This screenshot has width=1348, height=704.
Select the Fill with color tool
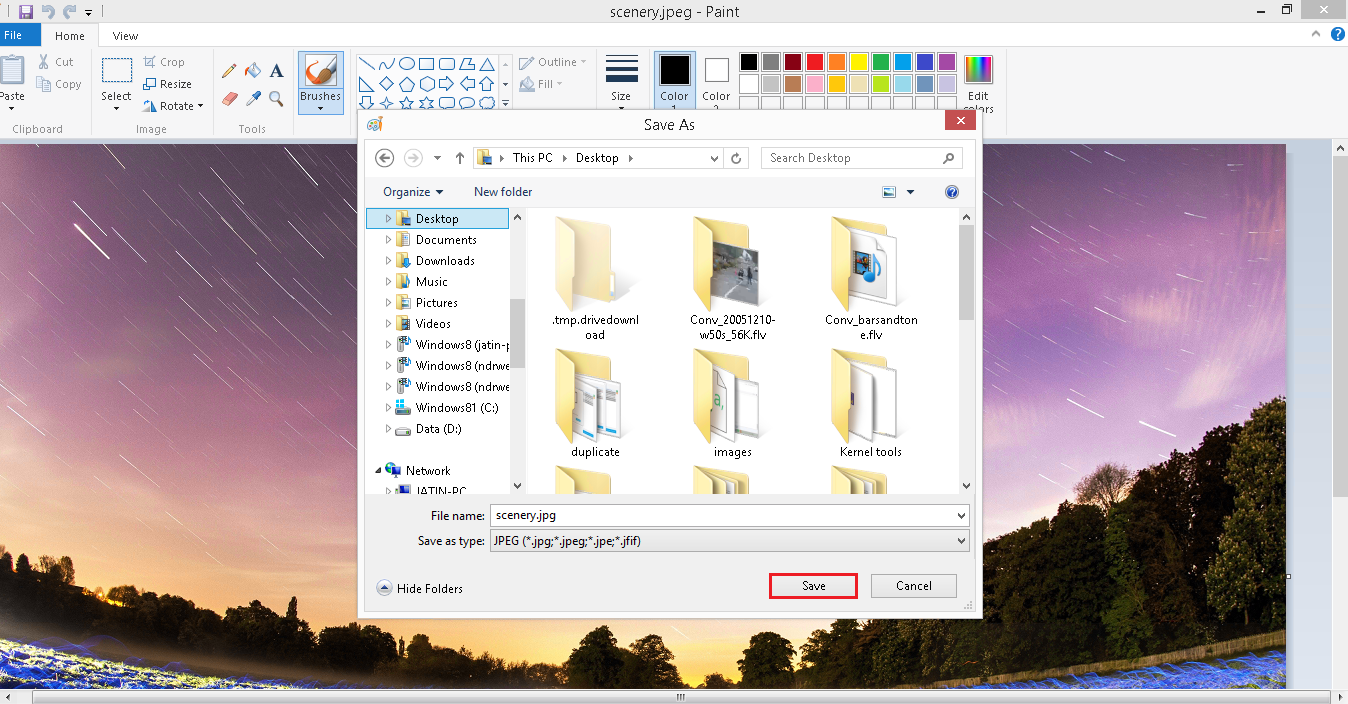[x=253, y=70]
